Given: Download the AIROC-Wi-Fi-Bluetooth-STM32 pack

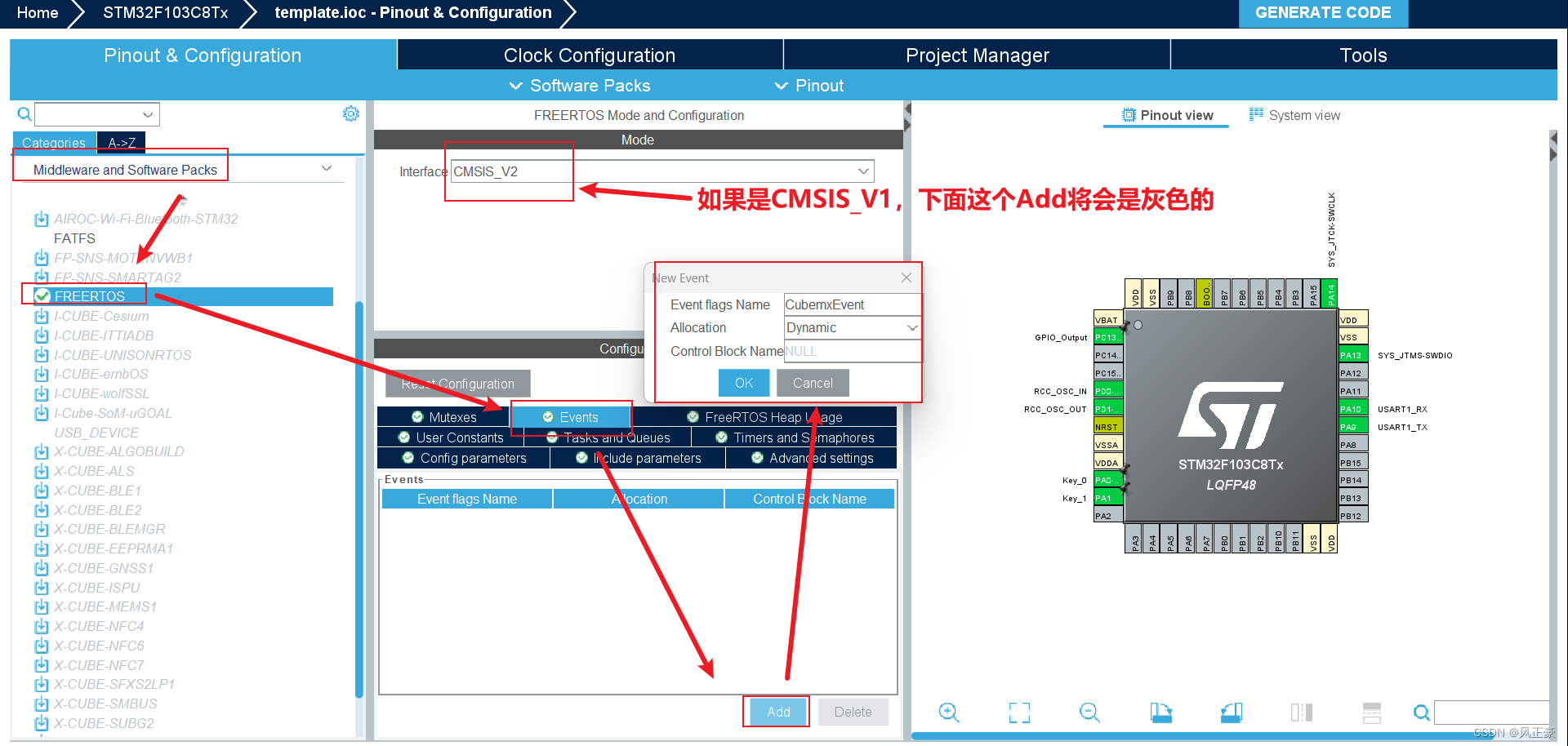Looking at the screenshot, I should (41, 219).
